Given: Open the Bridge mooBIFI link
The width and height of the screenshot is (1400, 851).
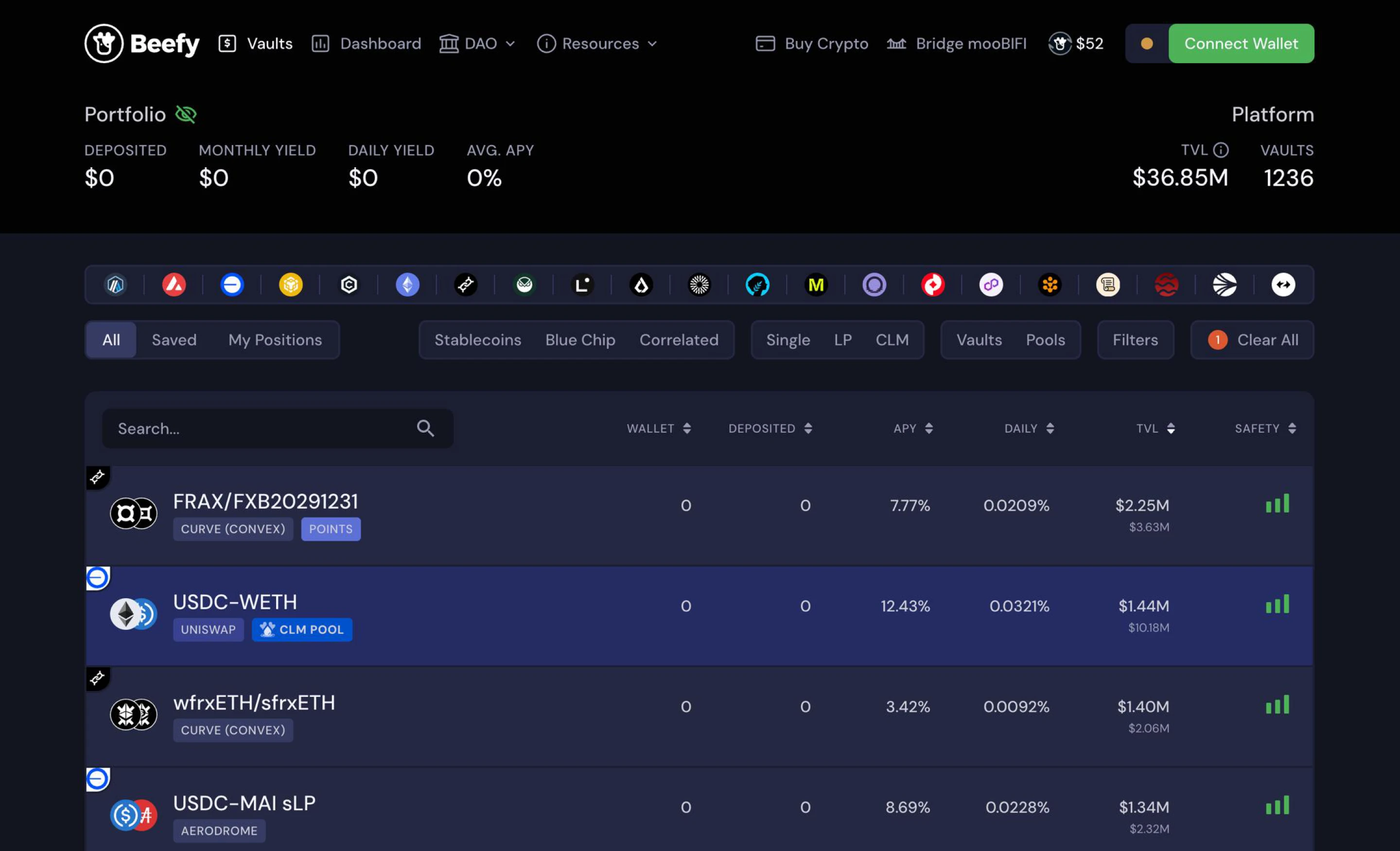Looking at the screenshot, I should tap(957, 43).
